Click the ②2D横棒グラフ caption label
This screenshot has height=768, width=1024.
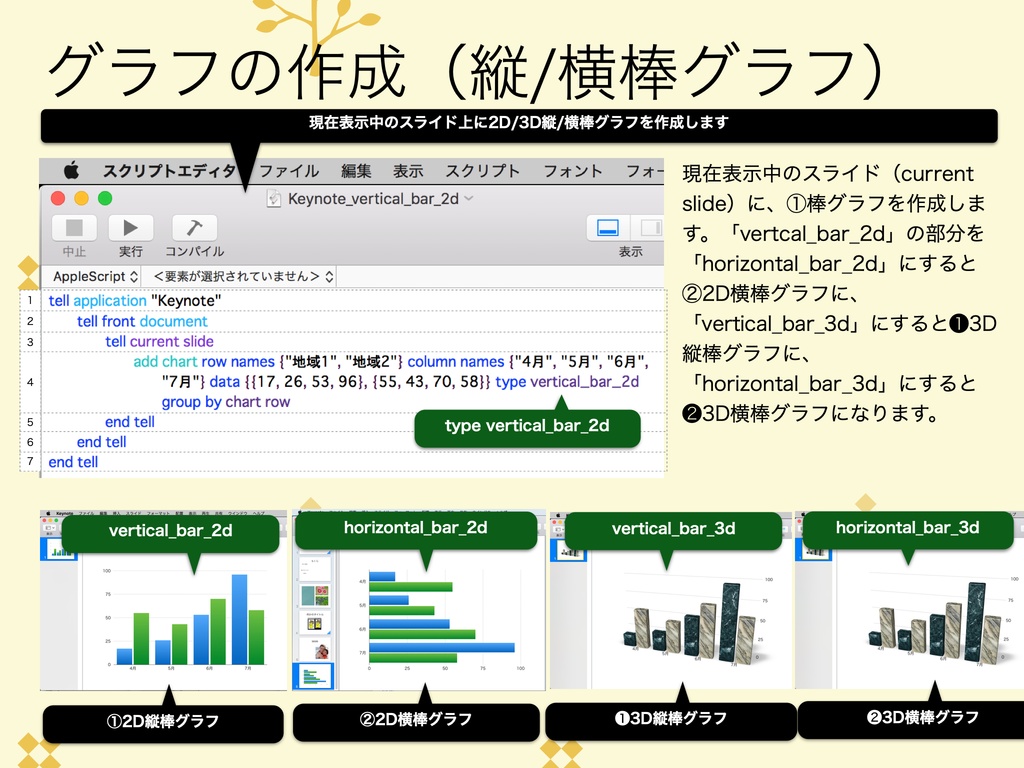tap(417, 719)
